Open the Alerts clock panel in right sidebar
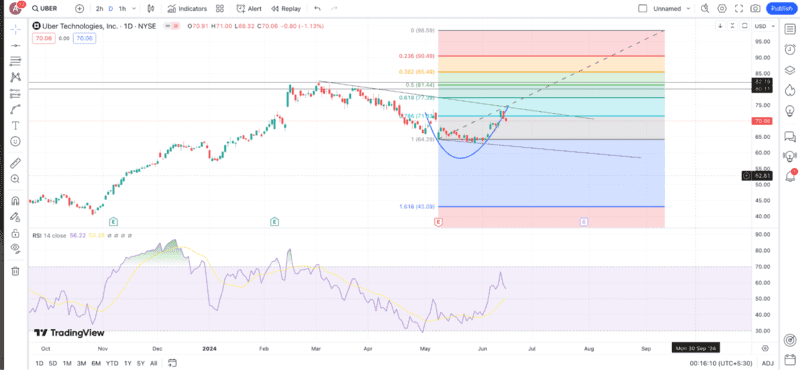This screenshot has height=370, width=800. pos(789,50)
